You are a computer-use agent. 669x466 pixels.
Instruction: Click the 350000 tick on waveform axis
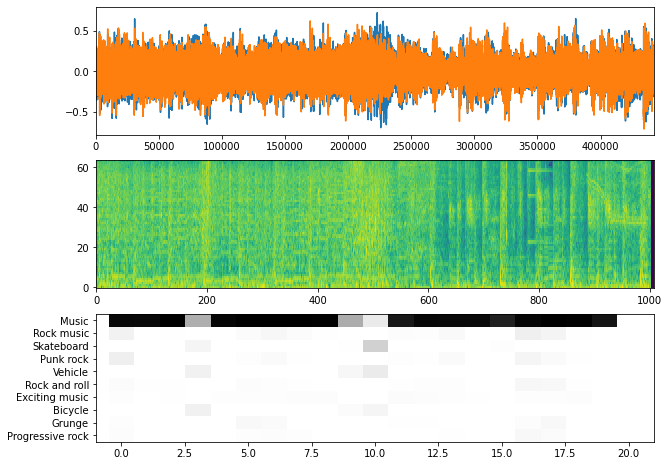[x=537, y=146]
